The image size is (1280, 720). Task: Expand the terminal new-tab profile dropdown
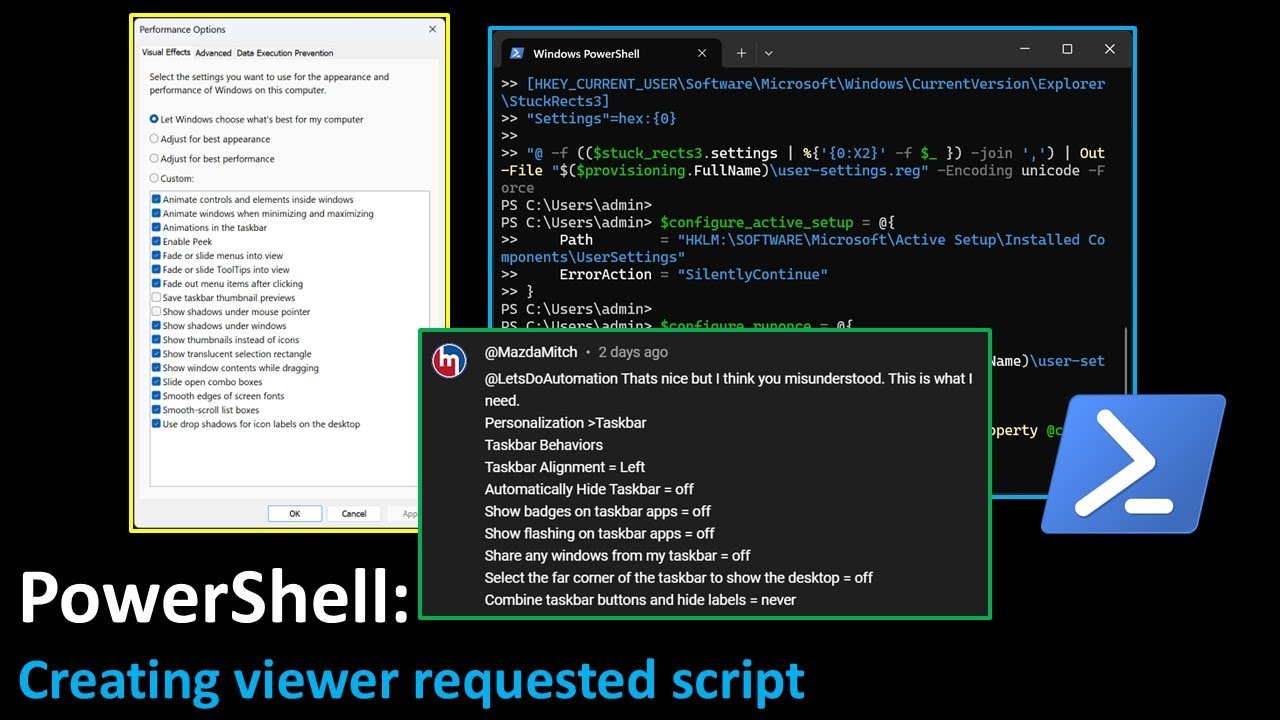(768, 53)
